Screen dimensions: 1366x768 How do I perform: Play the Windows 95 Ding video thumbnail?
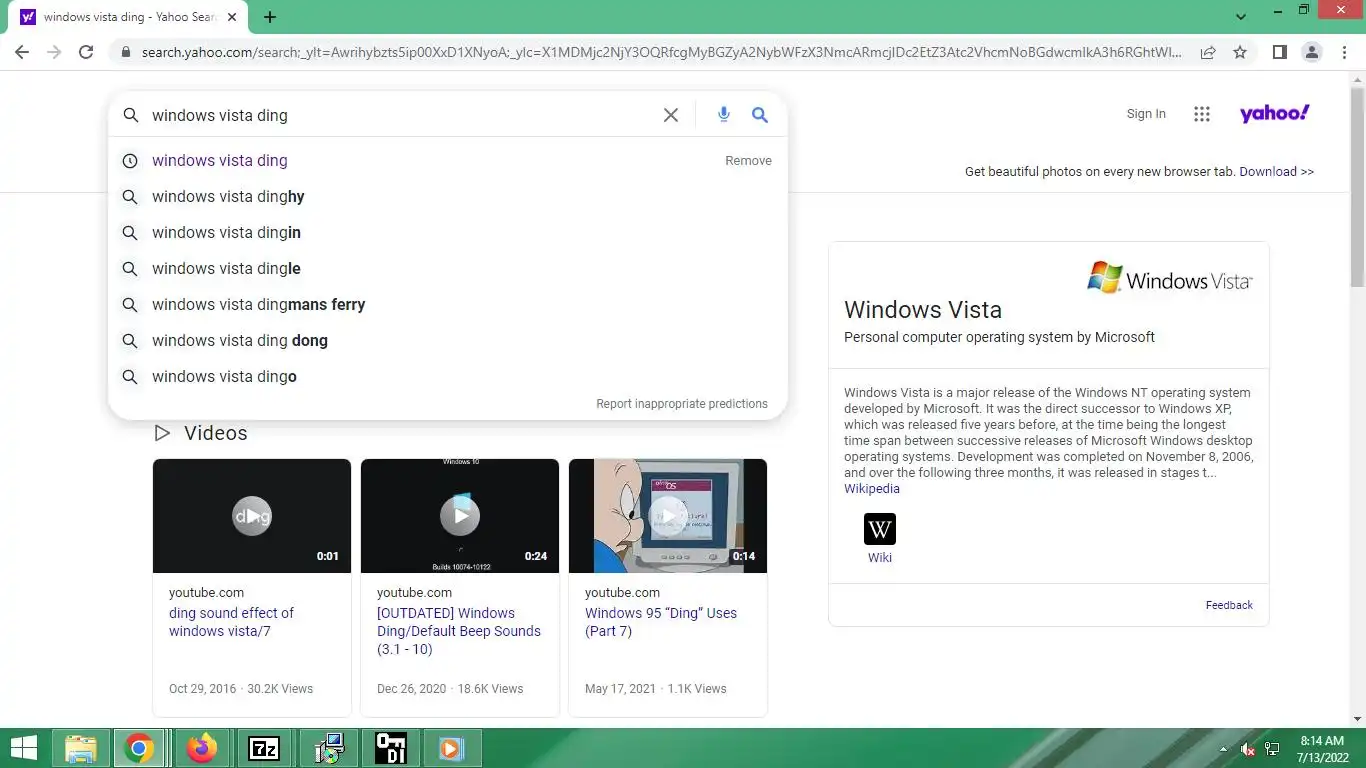click(x=668, y=516)
